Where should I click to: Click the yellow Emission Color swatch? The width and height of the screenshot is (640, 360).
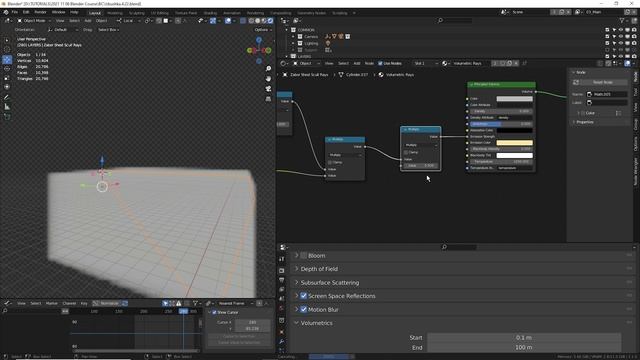514,143
